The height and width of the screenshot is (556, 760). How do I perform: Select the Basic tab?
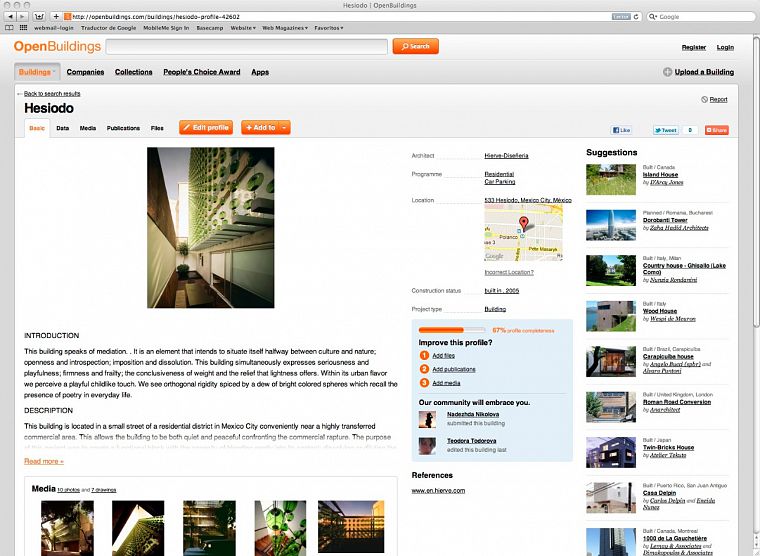(x=37, y=128)
